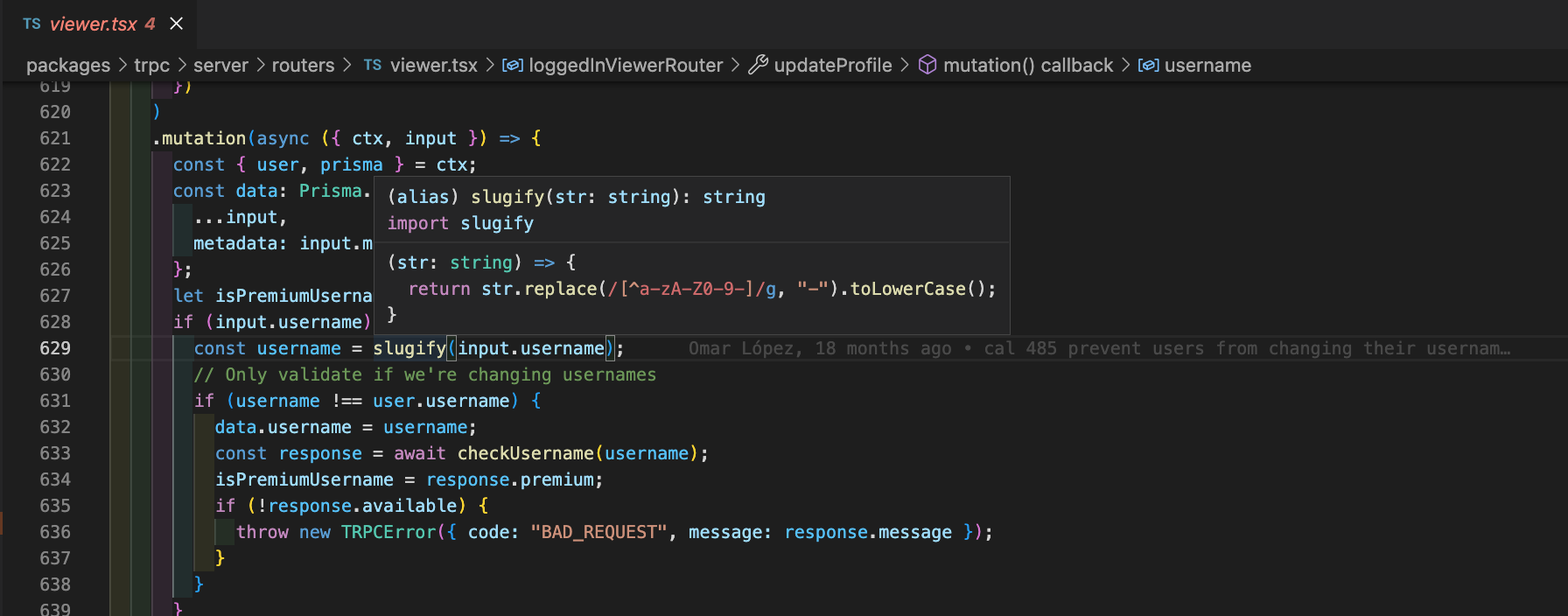Click the variable icon beside username breadcrumb
The image size is (1568, 616).
point(1149,66)
